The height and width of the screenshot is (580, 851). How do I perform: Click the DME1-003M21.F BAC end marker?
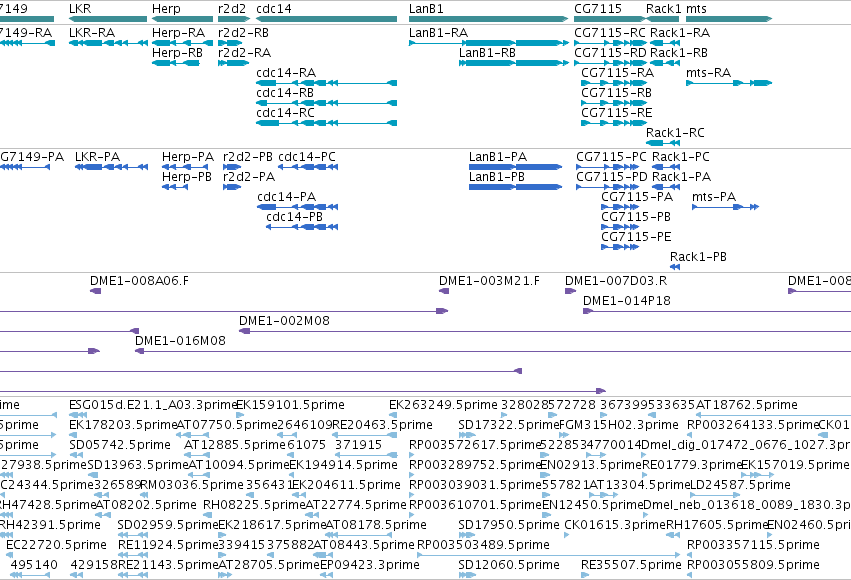point(444,291)
